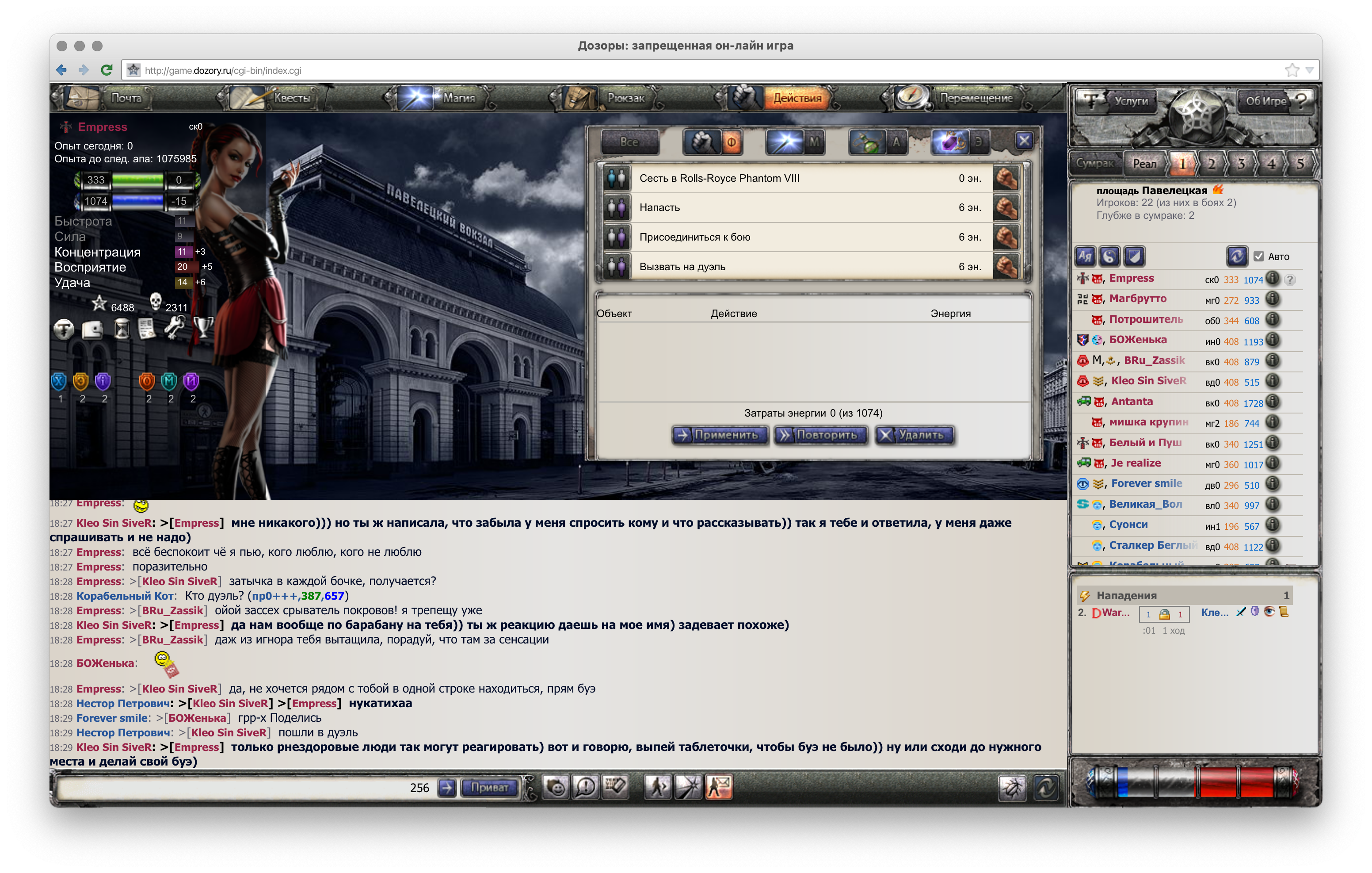Sort players alphabetically with Ая icon
Screen dimensions: 1372x873
point(1086,257)
